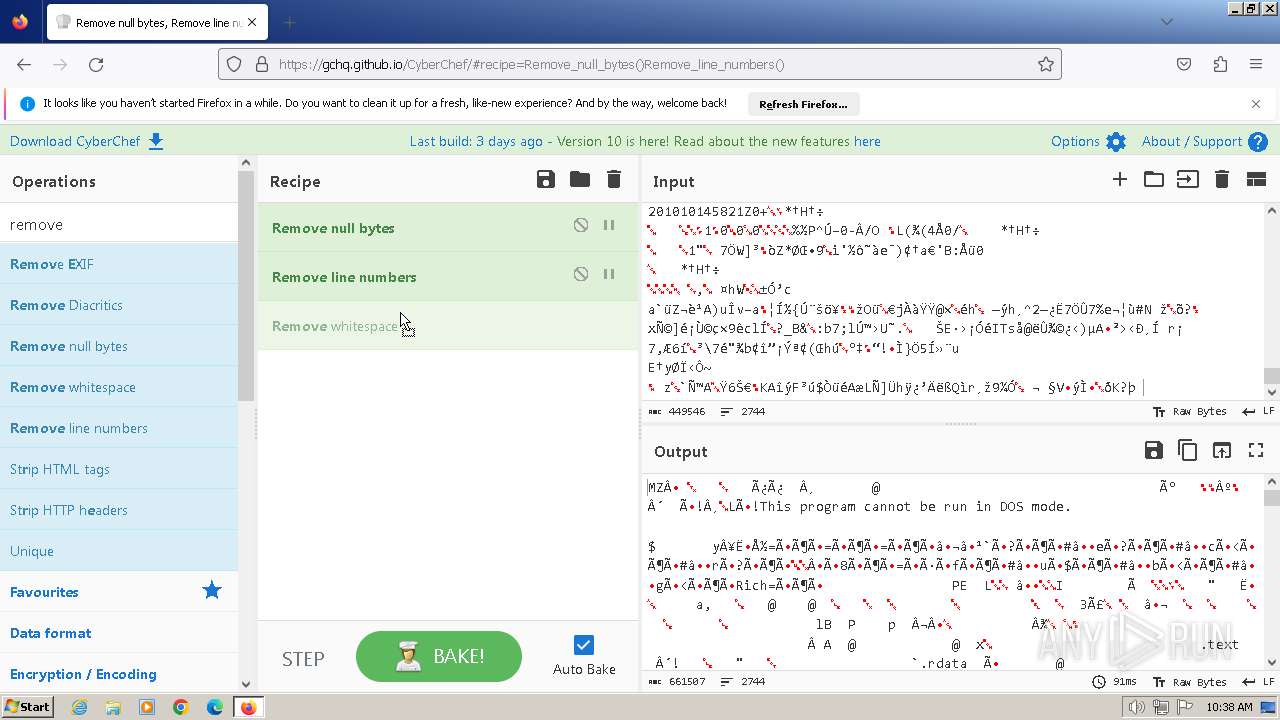The height and width of the screenshot is (720, 1280).
Task: Open Download CyberChef link
Action: pyautogui.click(x=86, y=141)
